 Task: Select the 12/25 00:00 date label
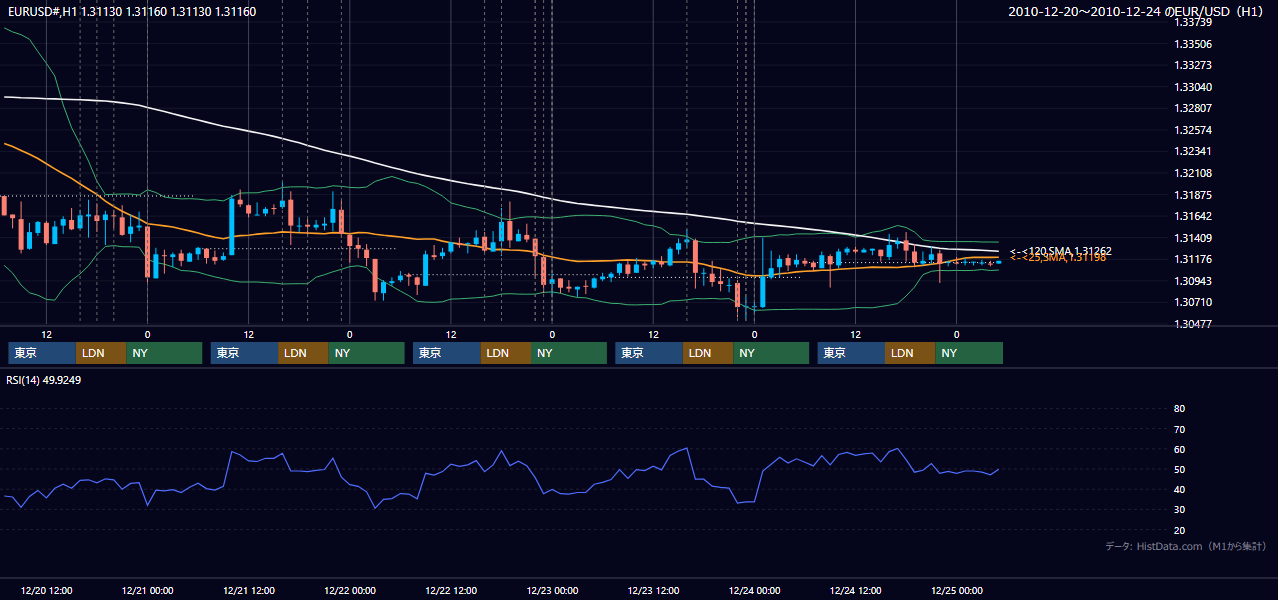pyautogui.click(x=956, y=590)
